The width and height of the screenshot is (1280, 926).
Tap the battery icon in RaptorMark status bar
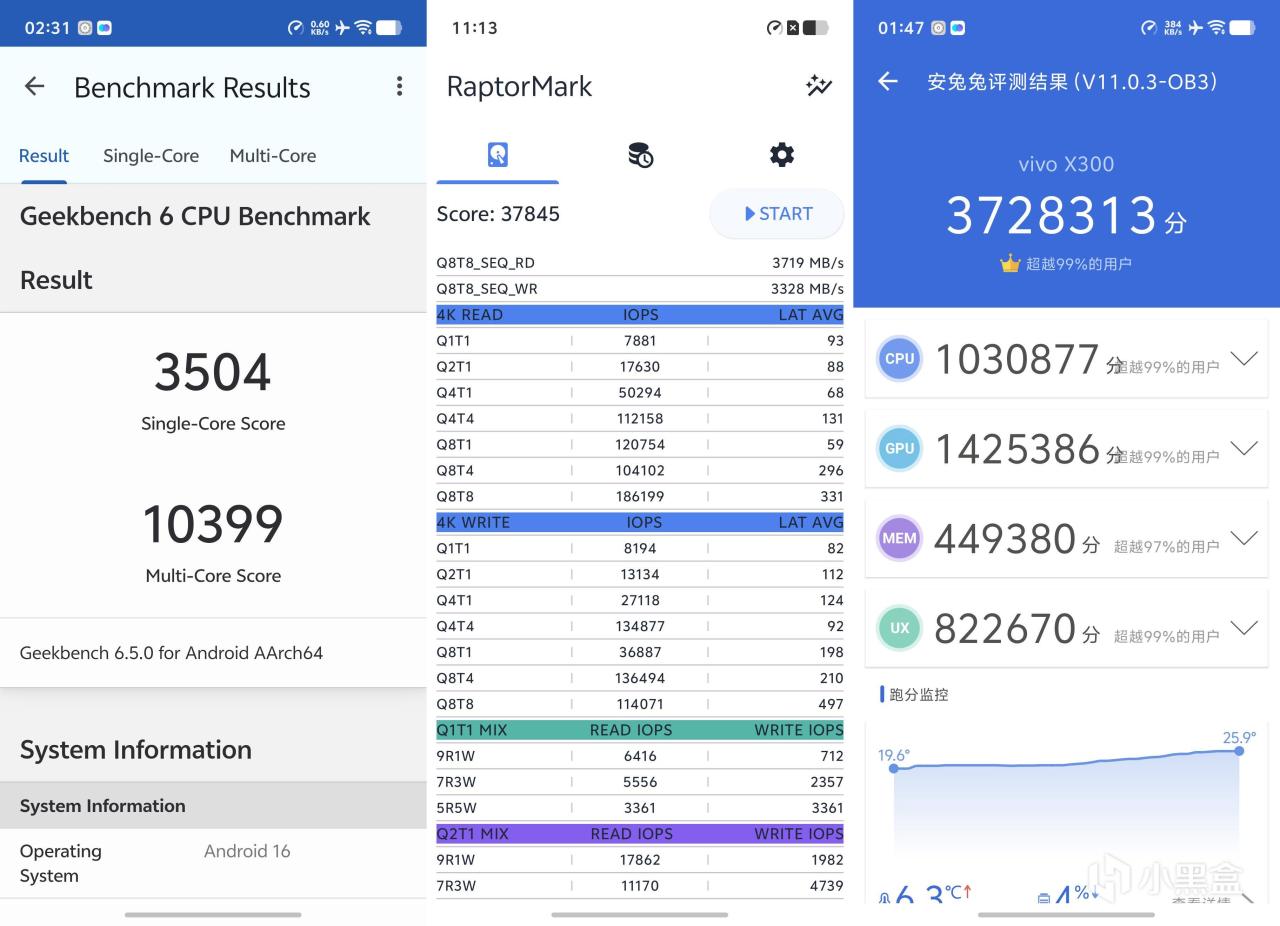pos(815,28)
